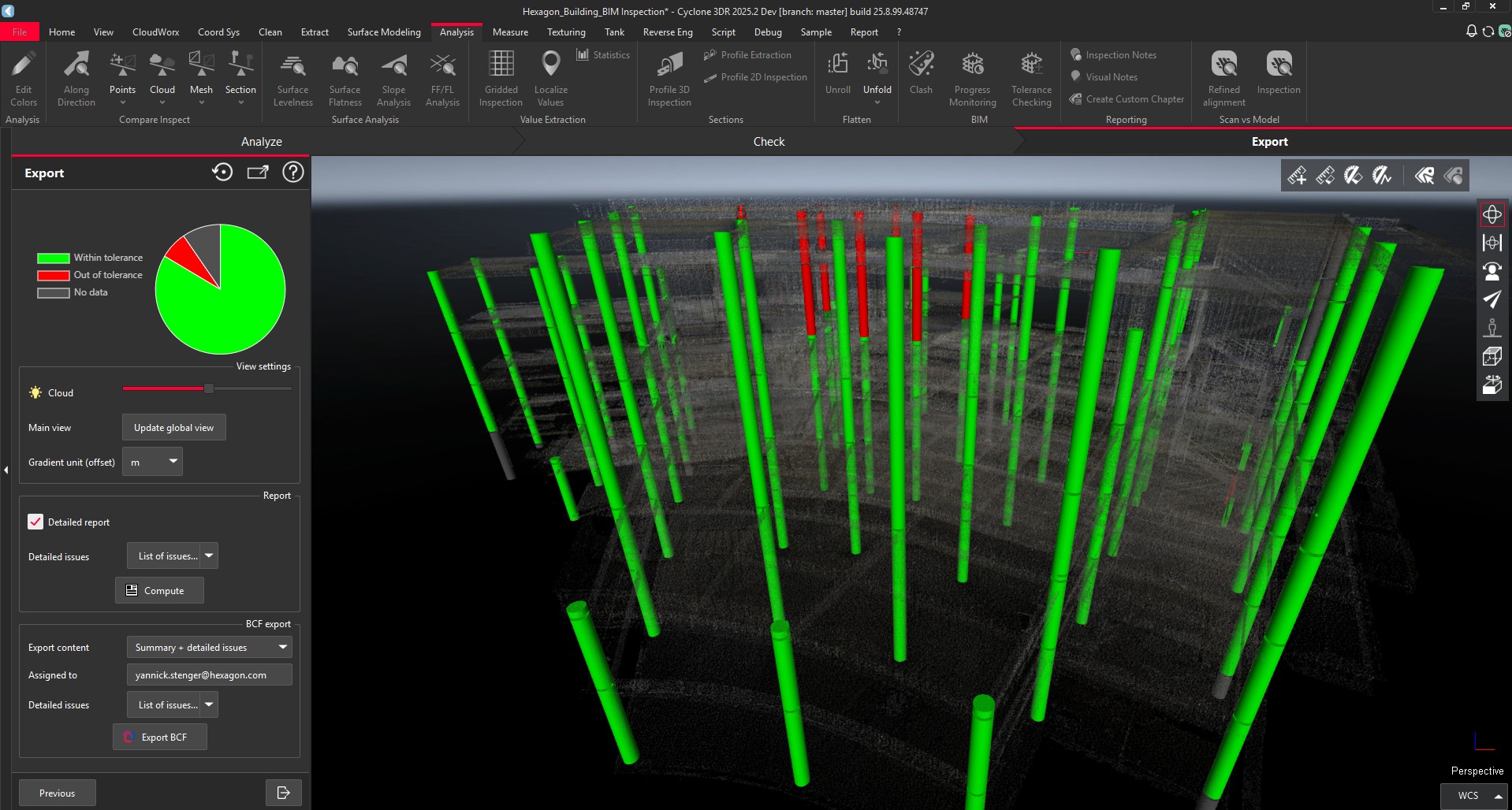Open the Texturing menu tab
This screenshot has width=1512, height=810.
pyautogui.click(x=565, y=32)
